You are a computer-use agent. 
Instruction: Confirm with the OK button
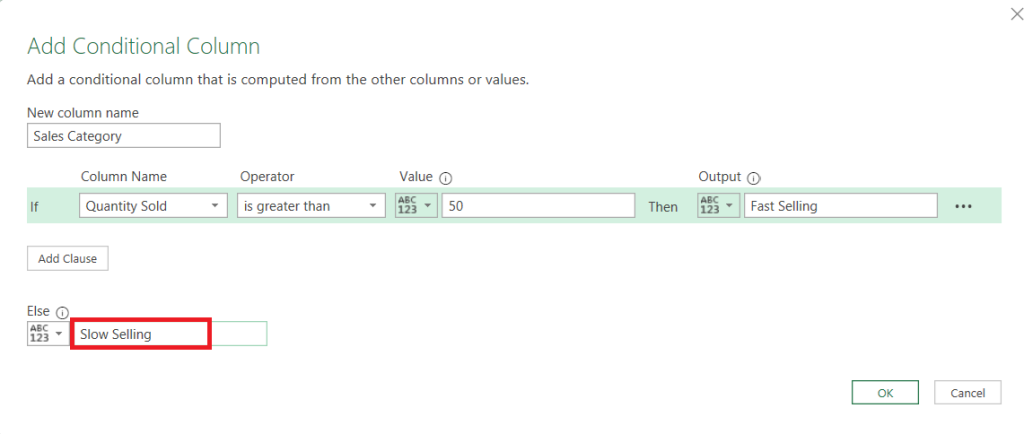(885, 393)
